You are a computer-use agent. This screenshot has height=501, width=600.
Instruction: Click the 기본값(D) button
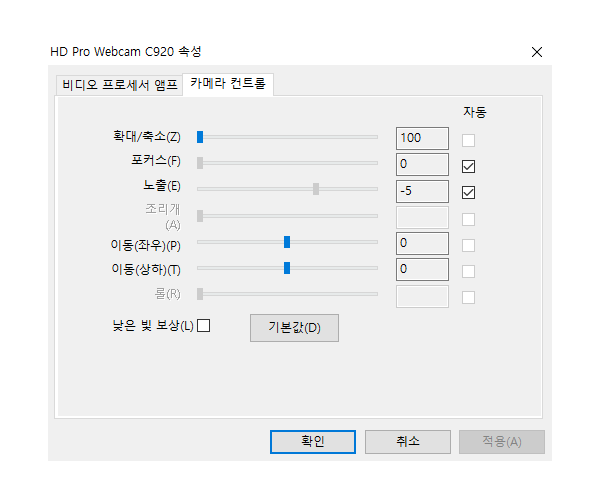[294, 328]
